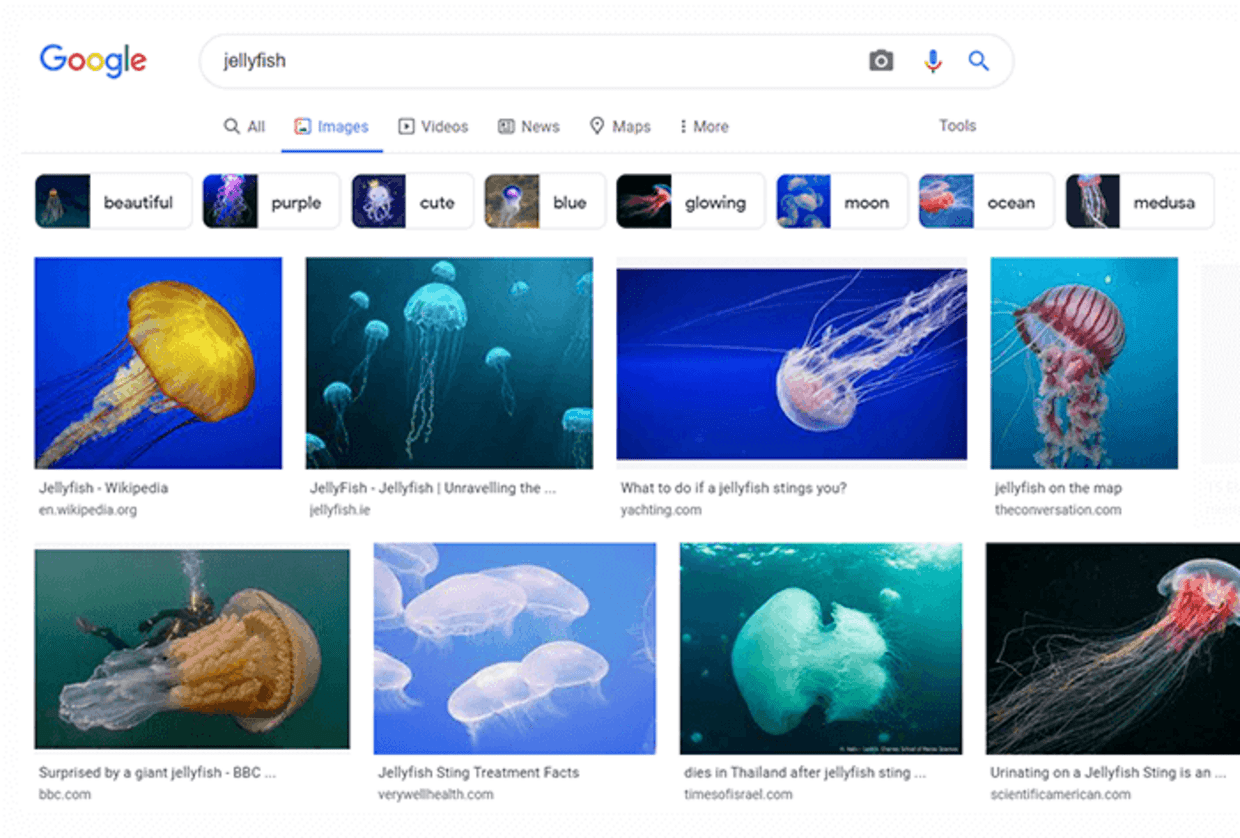Select the 'glowing' filter chip
Screen dimensions: 1240x838
tap(690, 202)
